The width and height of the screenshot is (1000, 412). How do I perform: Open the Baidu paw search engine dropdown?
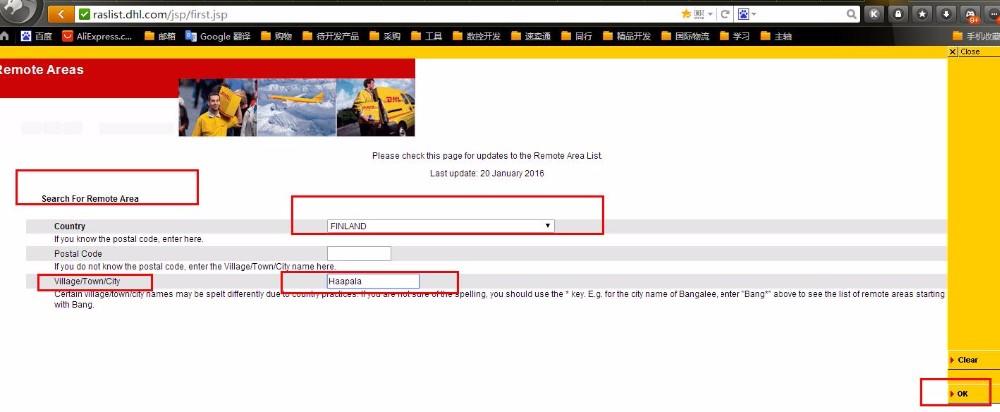tap(746, 14)
